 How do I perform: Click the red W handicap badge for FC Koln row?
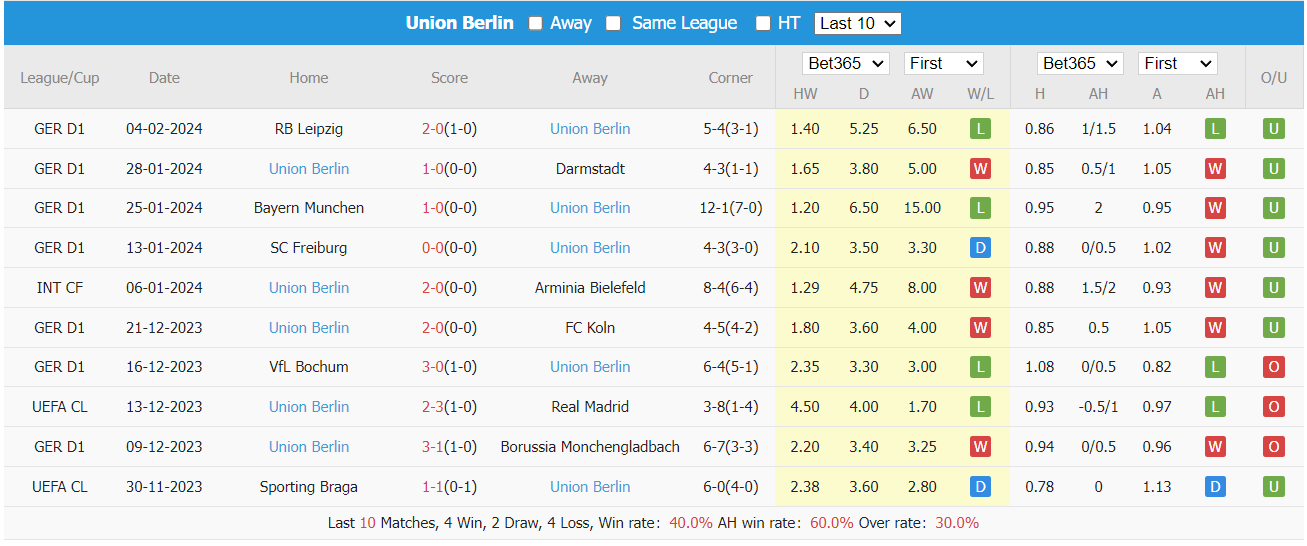(x=1215, y=328)
